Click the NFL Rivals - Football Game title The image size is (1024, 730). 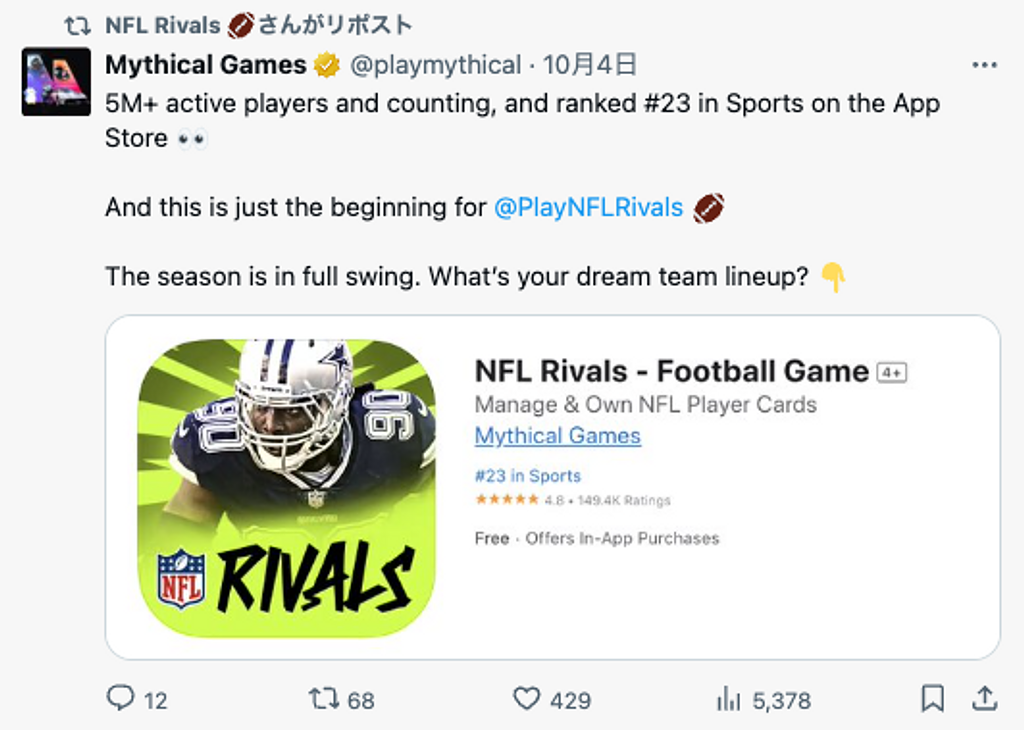tap(671, 372)
